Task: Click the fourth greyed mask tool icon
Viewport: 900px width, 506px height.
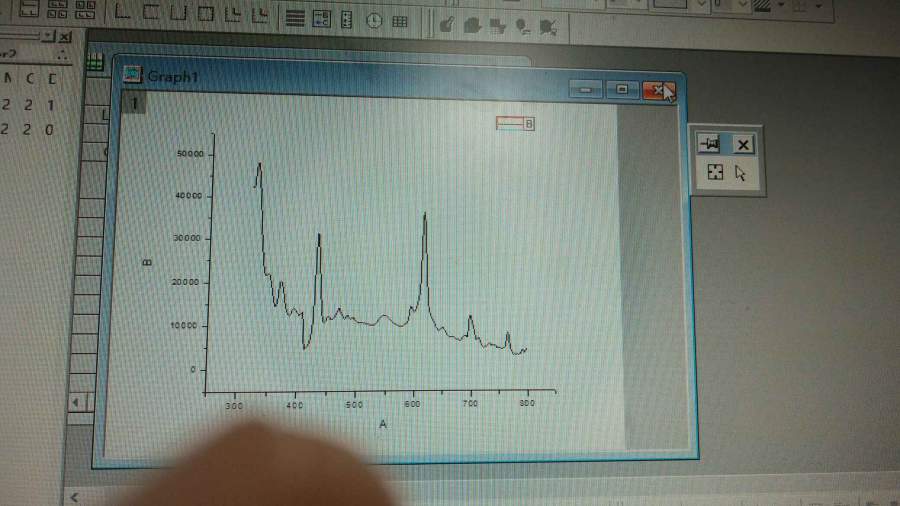Action: pyautogui.click(x=523, y=26)
